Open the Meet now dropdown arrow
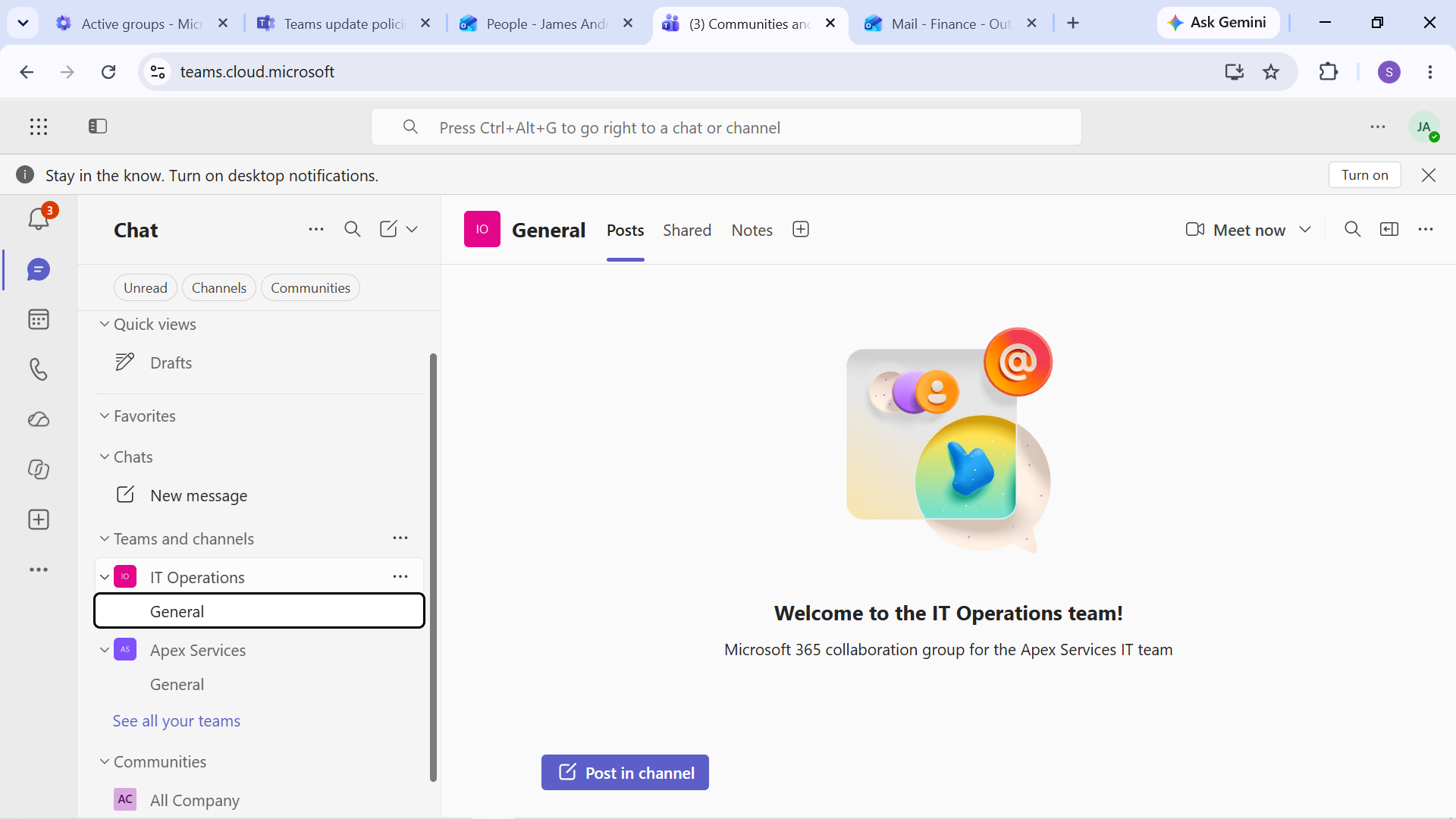 click(x=1305, y=229)
